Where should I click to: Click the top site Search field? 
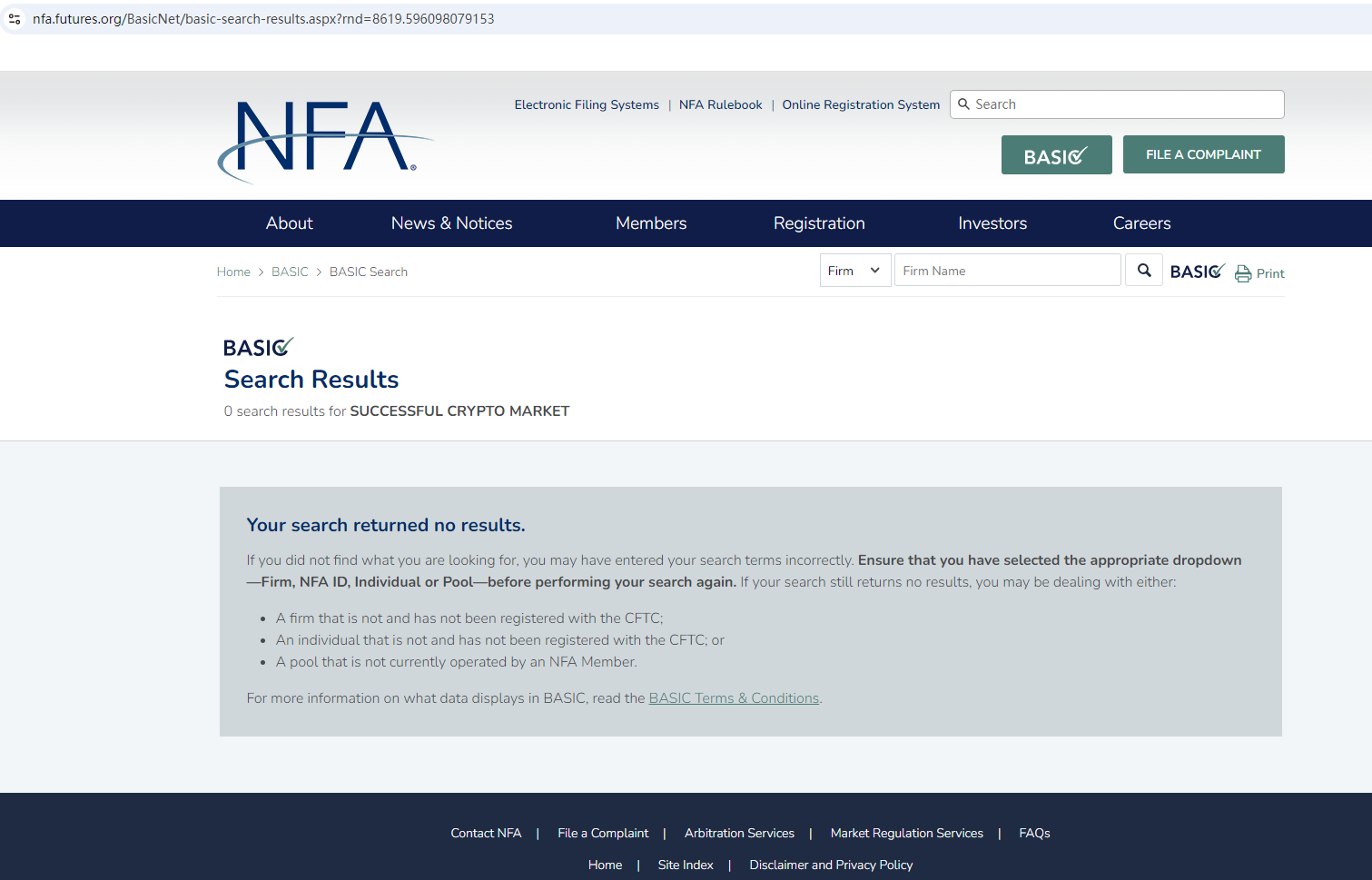(1117, 104)
